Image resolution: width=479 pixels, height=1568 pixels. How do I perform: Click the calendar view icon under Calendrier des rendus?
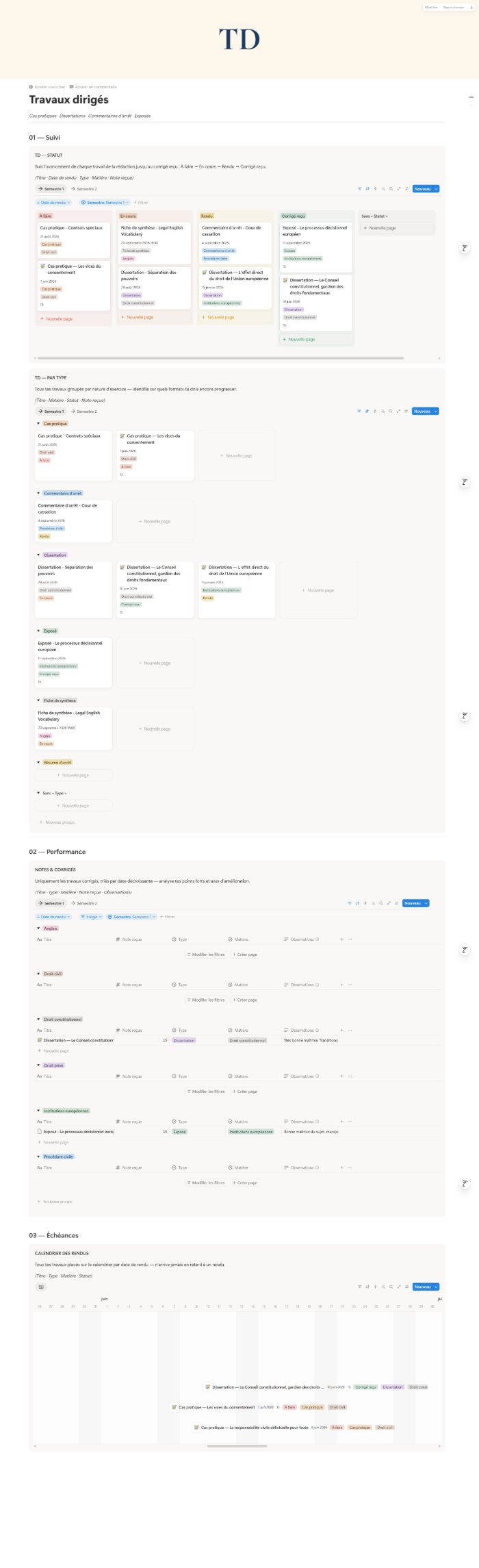(x=41, y=1287)
